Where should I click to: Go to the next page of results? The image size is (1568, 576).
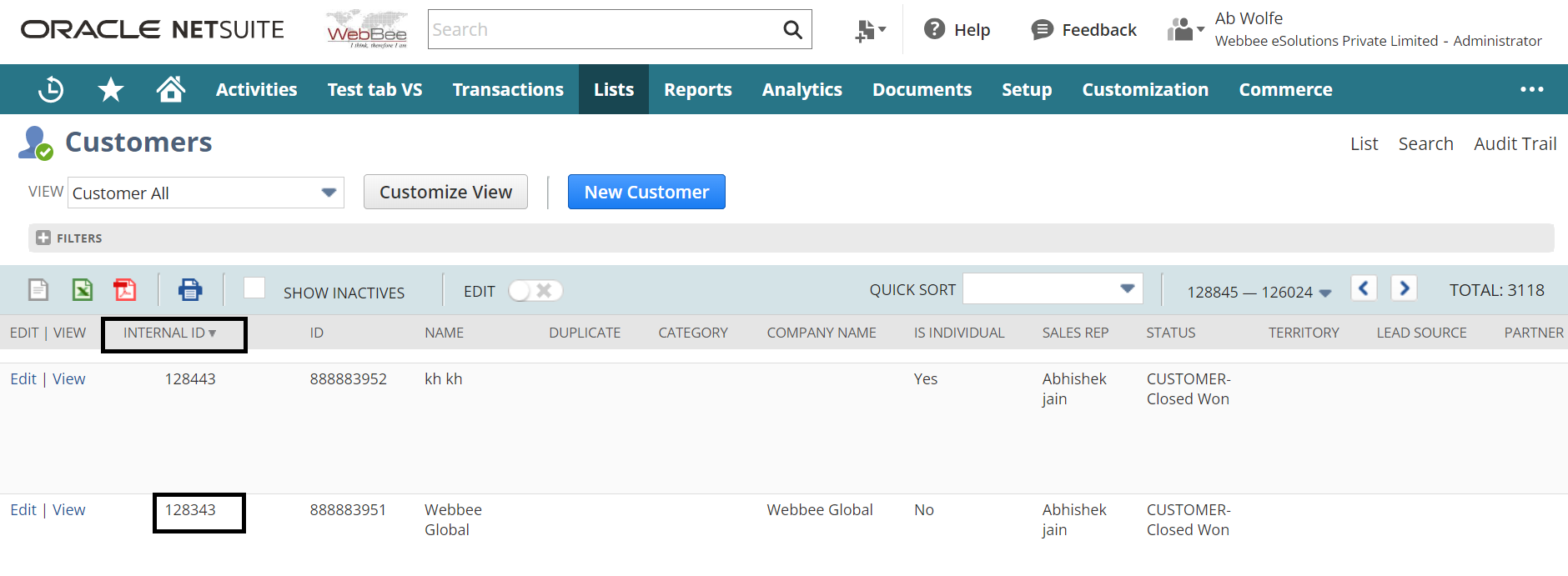(1404, 288)
